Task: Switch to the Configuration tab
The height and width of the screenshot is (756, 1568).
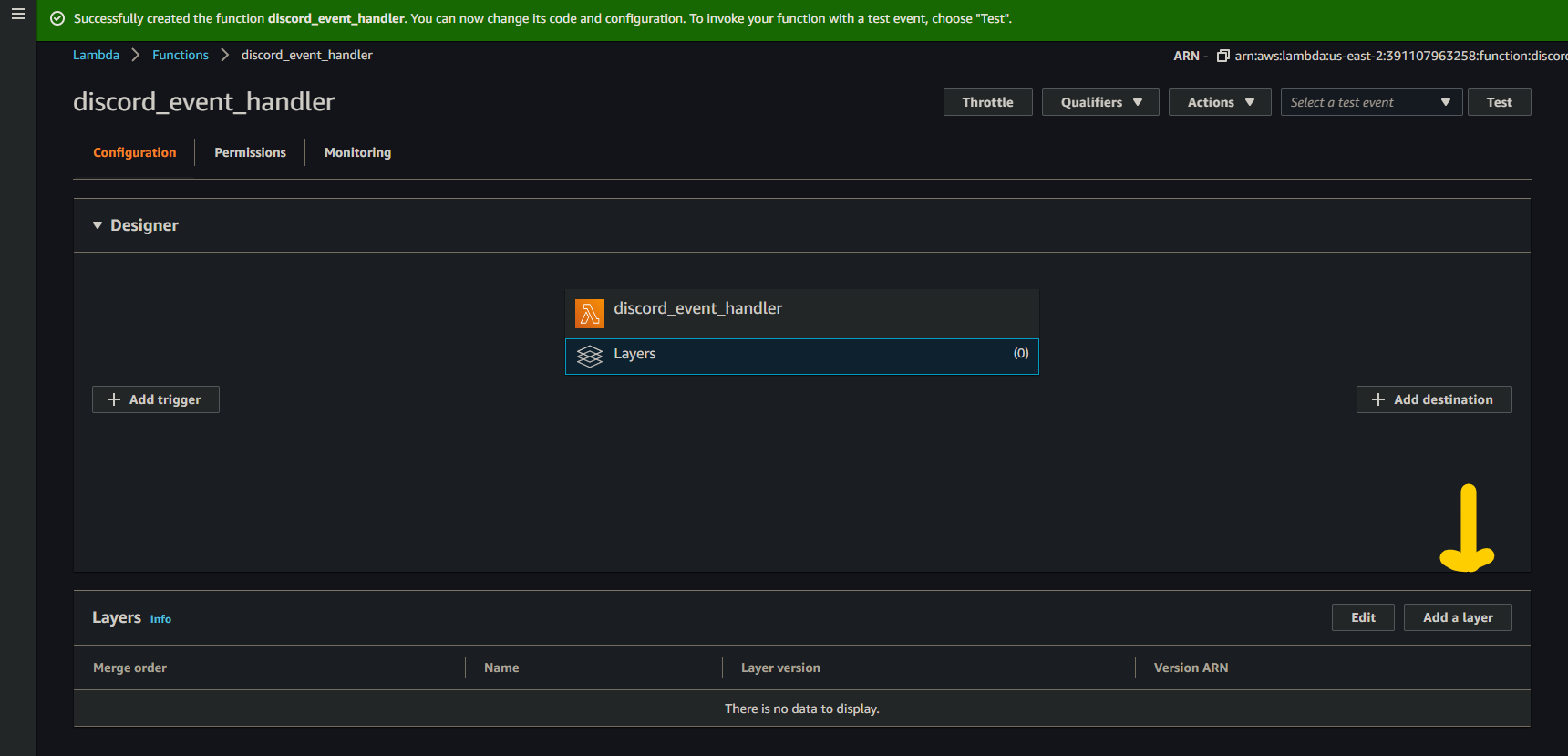Action: pyautogui.click(x=135, y=152)
